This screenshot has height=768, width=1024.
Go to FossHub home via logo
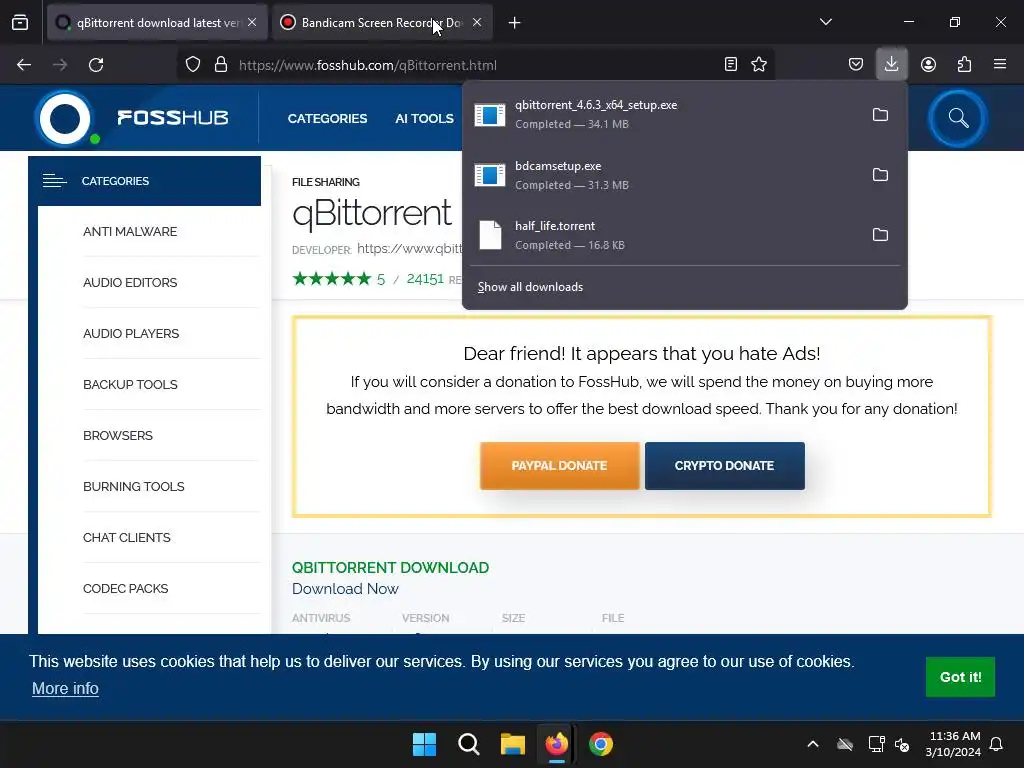(x=133, y=118)
